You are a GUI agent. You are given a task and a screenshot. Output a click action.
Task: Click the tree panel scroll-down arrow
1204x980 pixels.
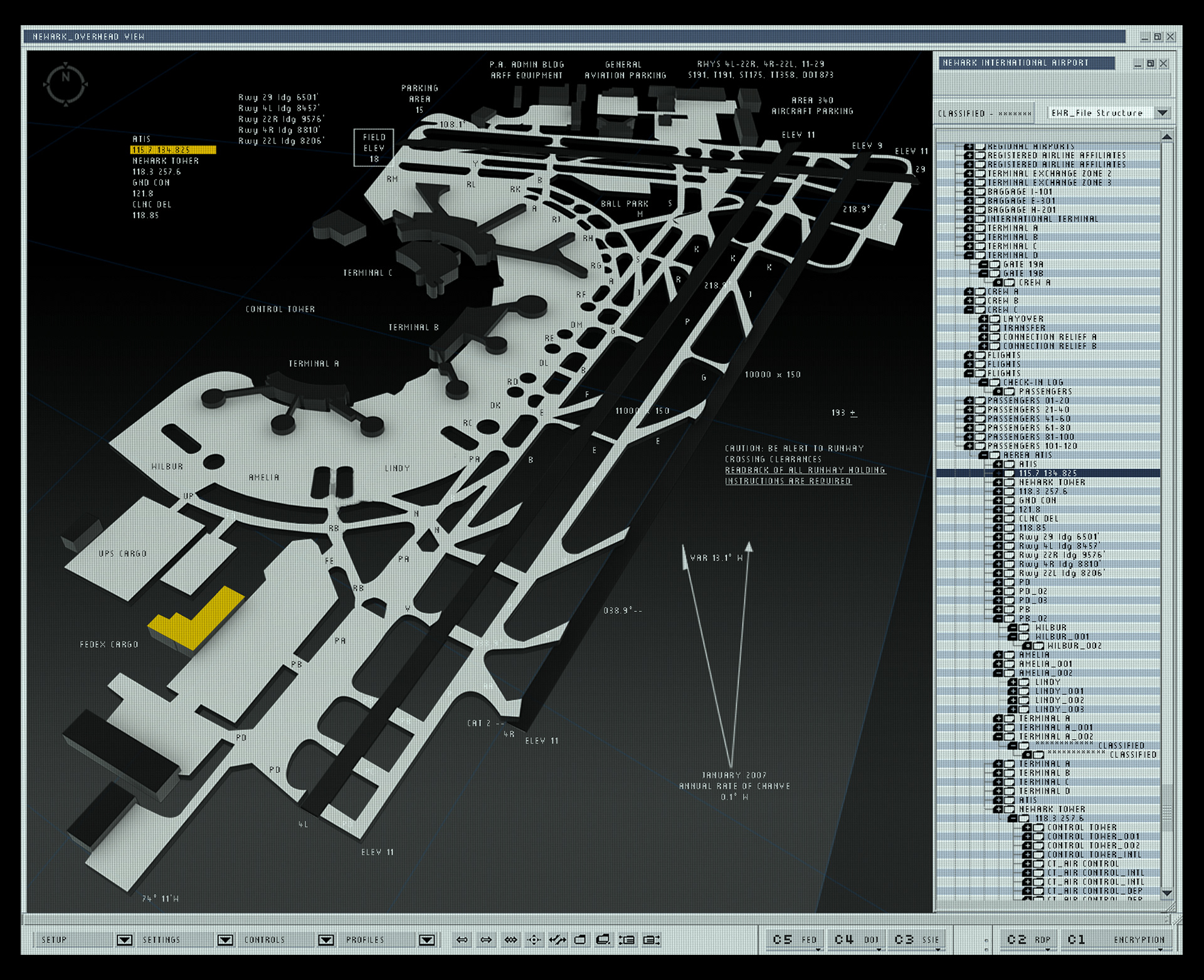(x=1166, y=893)
